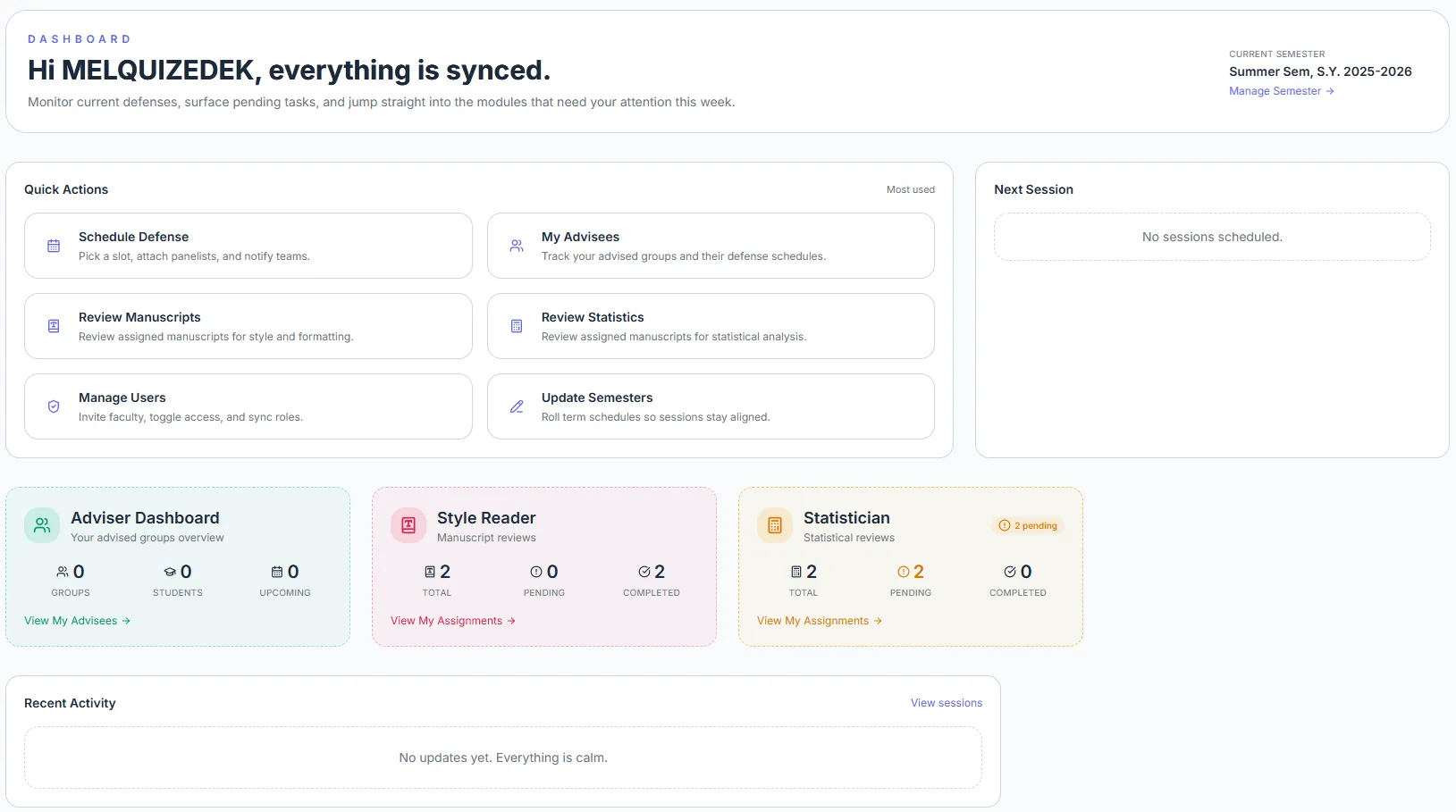Click the green Adviser Dashboard users icon
Screen dimensions: 1456x812
42,525
